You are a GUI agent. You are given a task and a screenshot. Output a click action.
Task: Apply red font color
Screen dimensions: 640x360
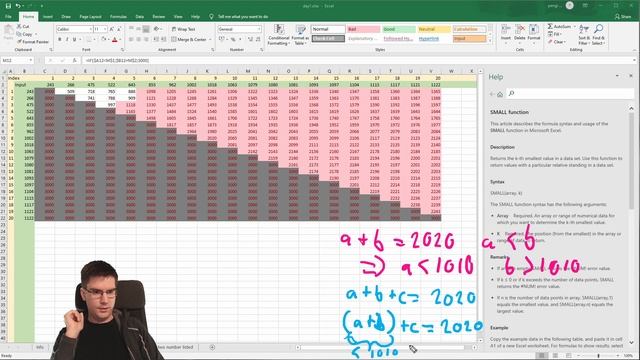coord(114,40)
